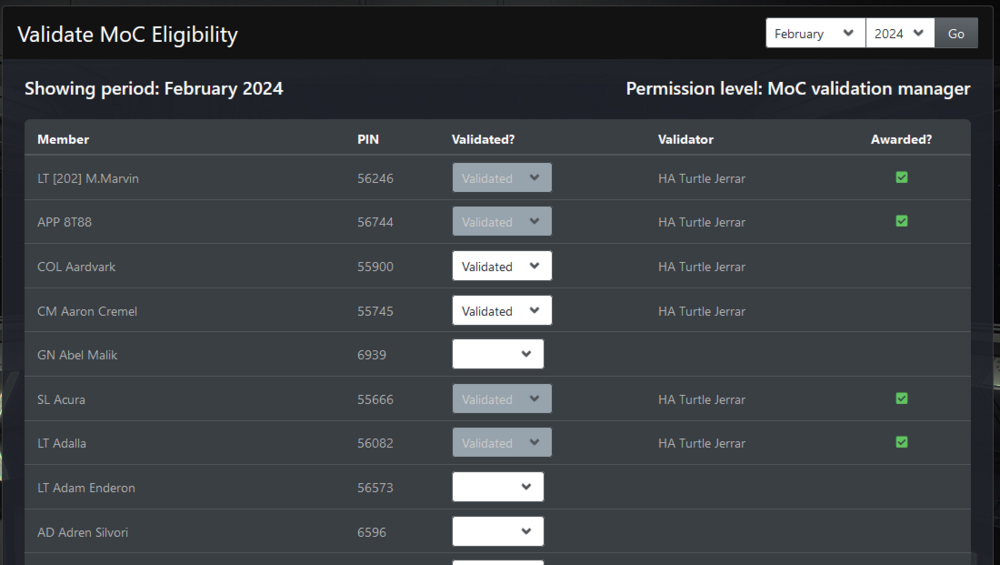The image size is (1000, 565).
Task: Toggle Awarded checkbox for APP 8T88
Action: click(901, 222)
